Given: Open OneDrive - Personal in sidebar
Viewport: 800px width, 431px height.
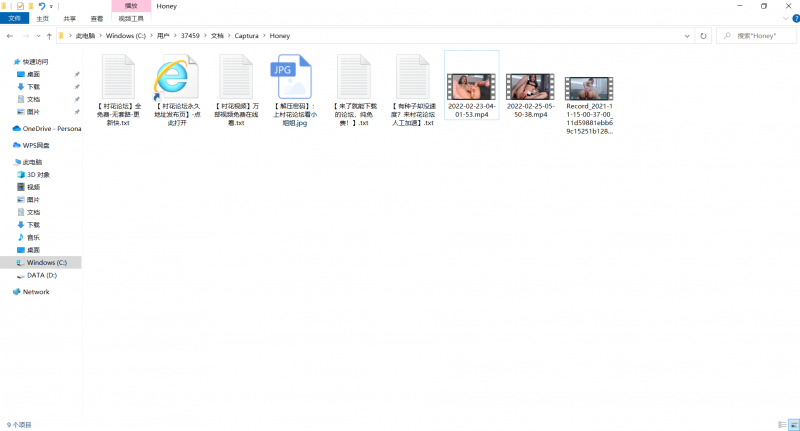Looking at the screenshot, I should (51, 128).
